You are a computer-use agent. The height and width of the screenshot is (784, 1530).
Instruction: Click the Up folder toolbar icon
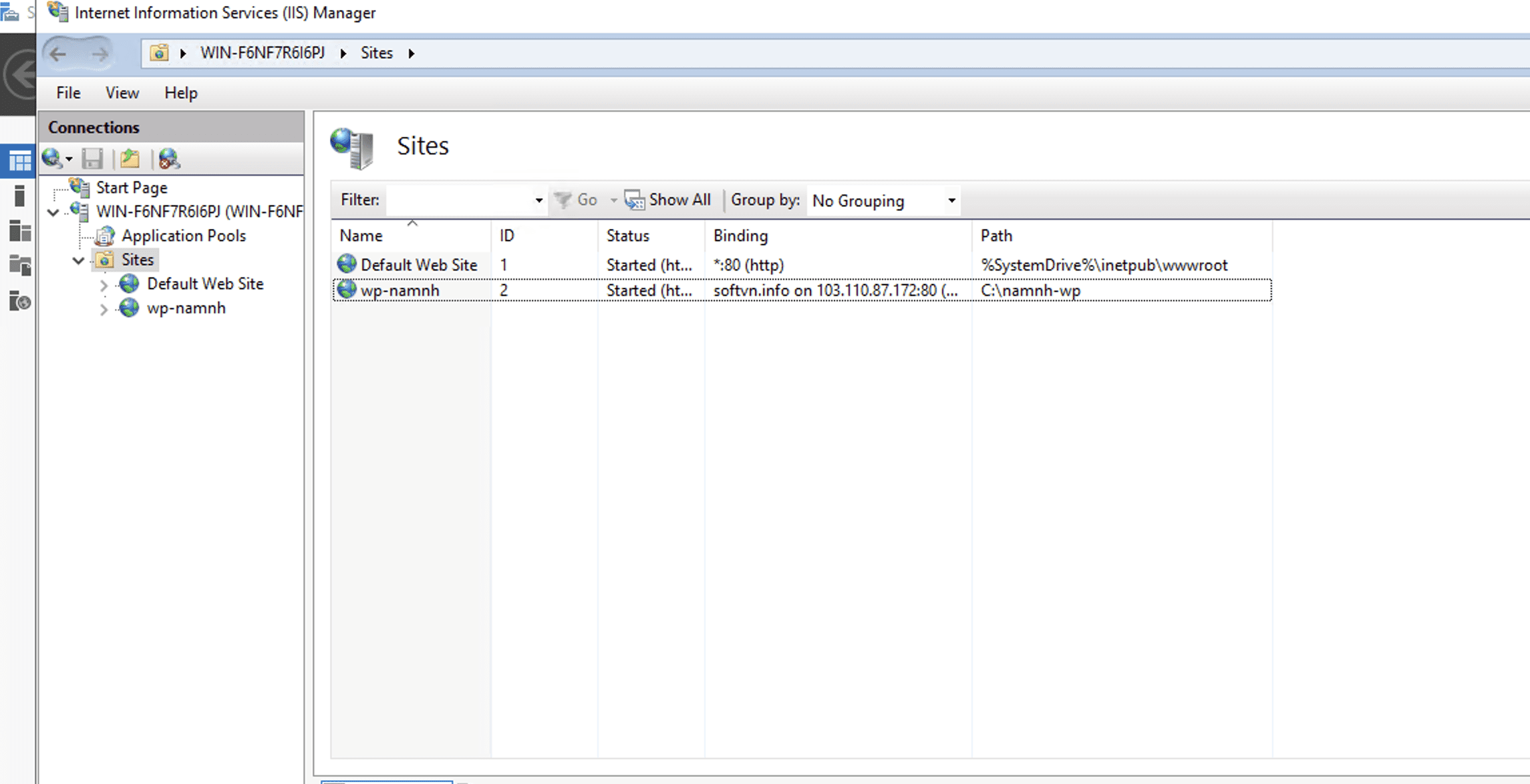130,159
